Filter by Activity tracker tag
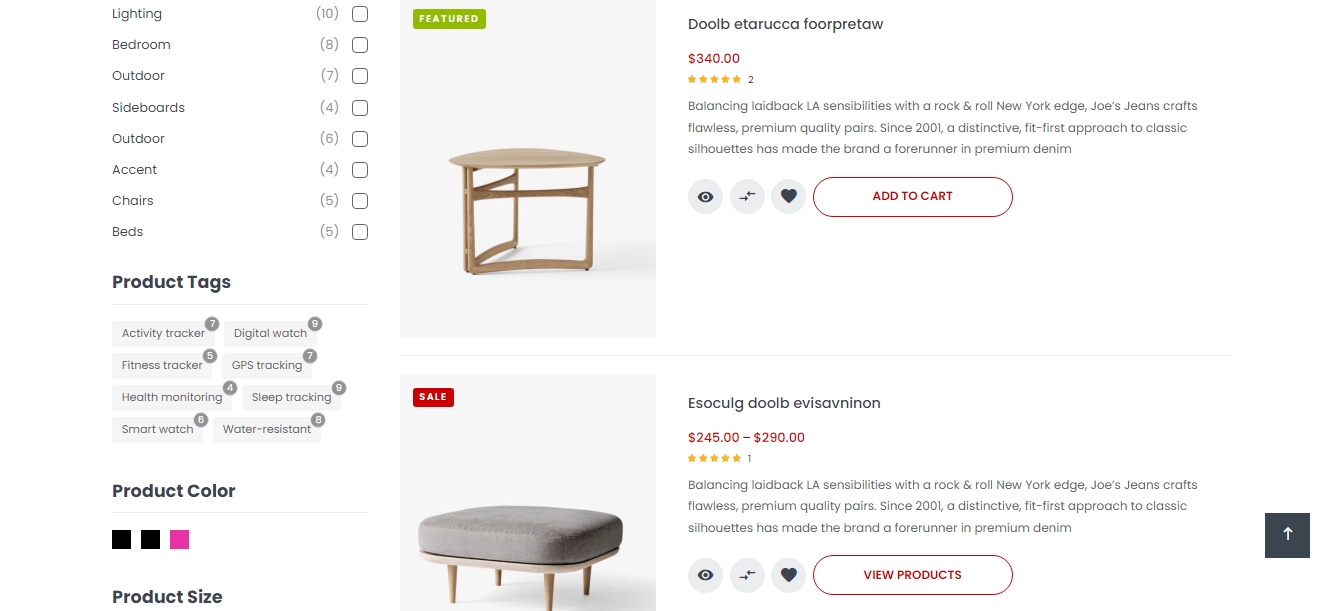The image size is (1336, 611). (163, 333)
